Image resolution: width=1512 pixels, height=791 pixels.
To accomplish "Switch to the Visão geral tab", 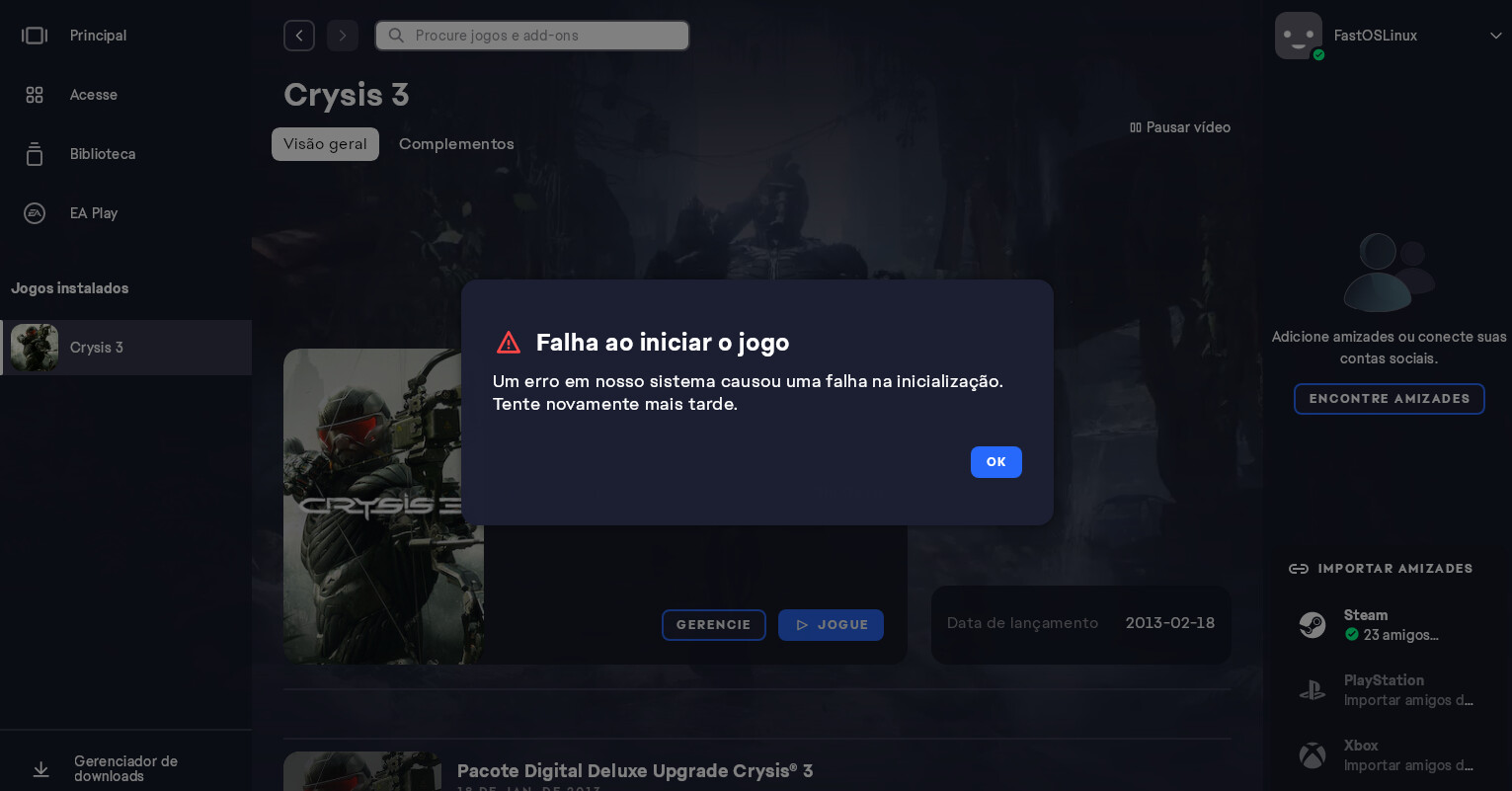I will (x=325, y=144).
